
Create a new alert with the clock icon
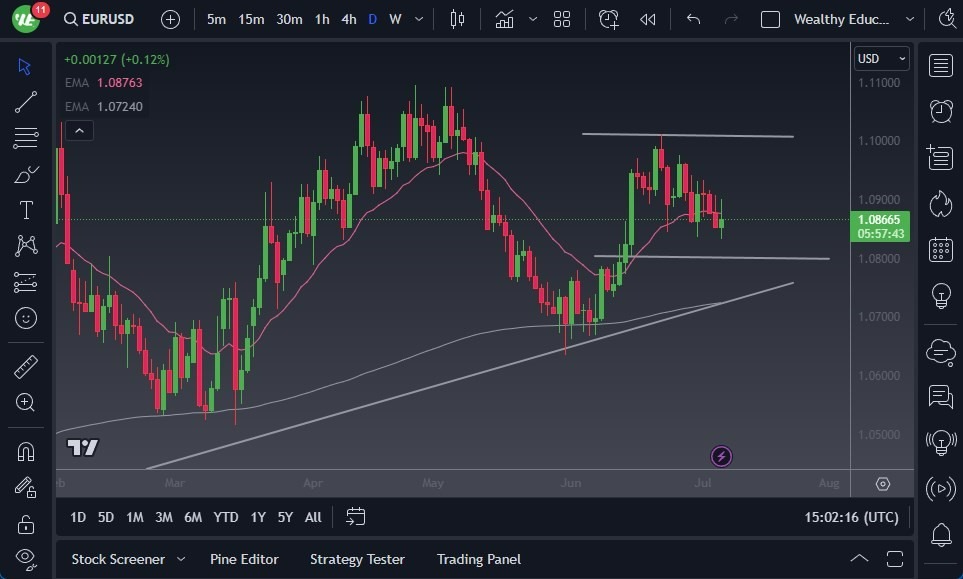click(x=609, y=19)
